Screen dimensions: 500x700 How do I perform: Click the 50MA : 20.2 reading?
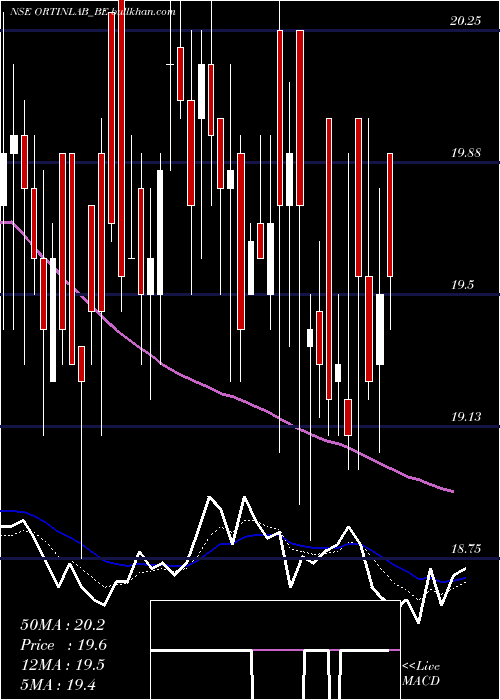click(x=62, y=625)
